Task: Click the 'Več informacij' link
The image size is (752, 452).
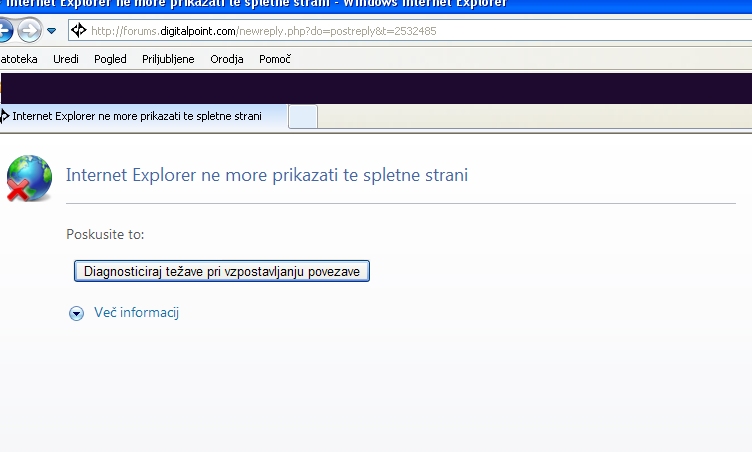Action: 137,312
